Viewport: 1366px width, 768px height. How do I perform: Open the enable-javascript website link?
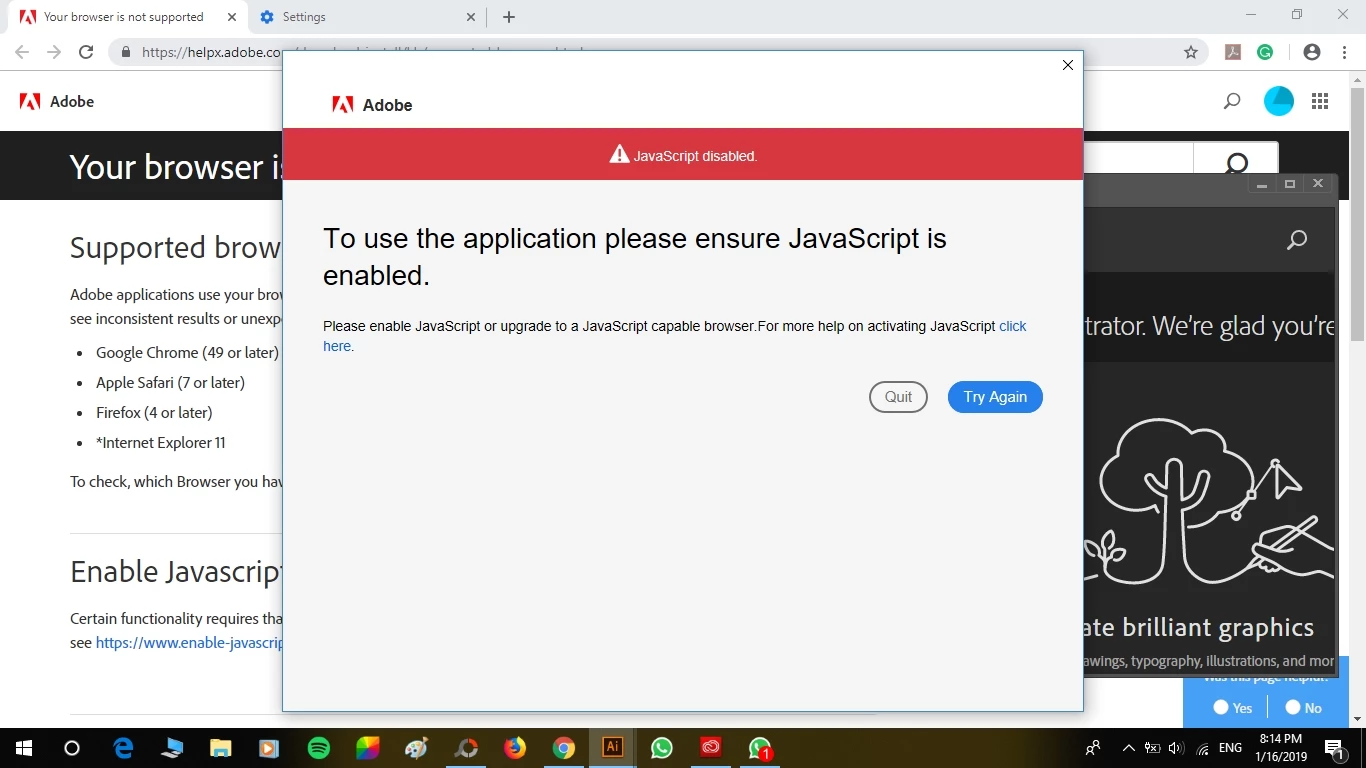189,643
